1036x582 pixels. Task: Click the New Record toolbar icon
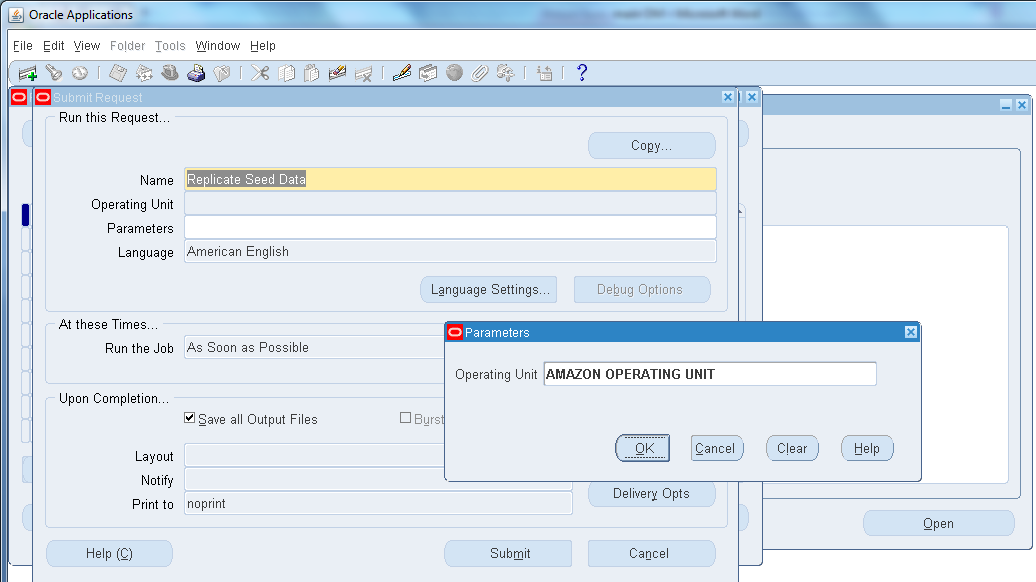tap(28, 73)
